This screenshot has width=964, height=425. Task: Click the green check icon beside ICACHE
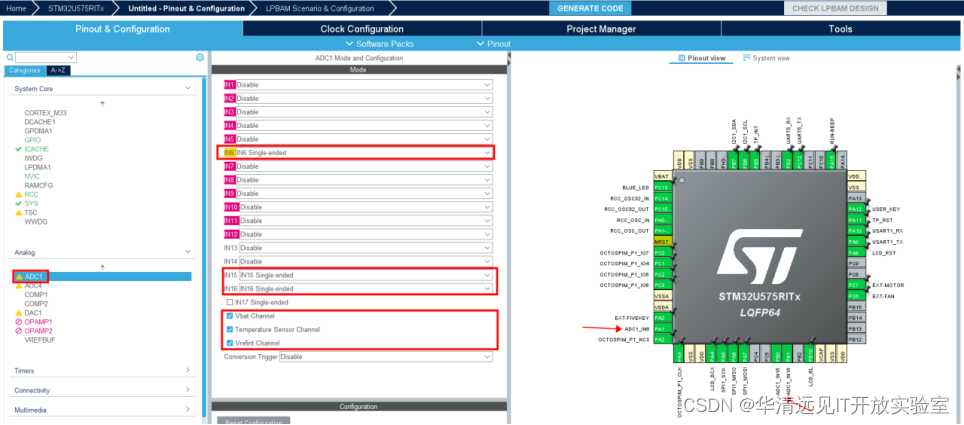click(19, 149)
